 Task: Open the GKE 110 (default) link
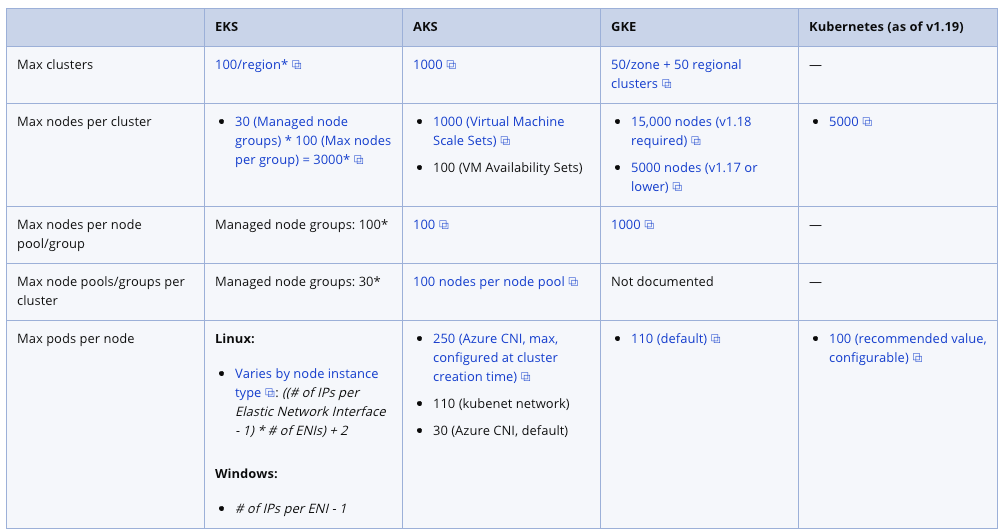click(x=668, y=339)
